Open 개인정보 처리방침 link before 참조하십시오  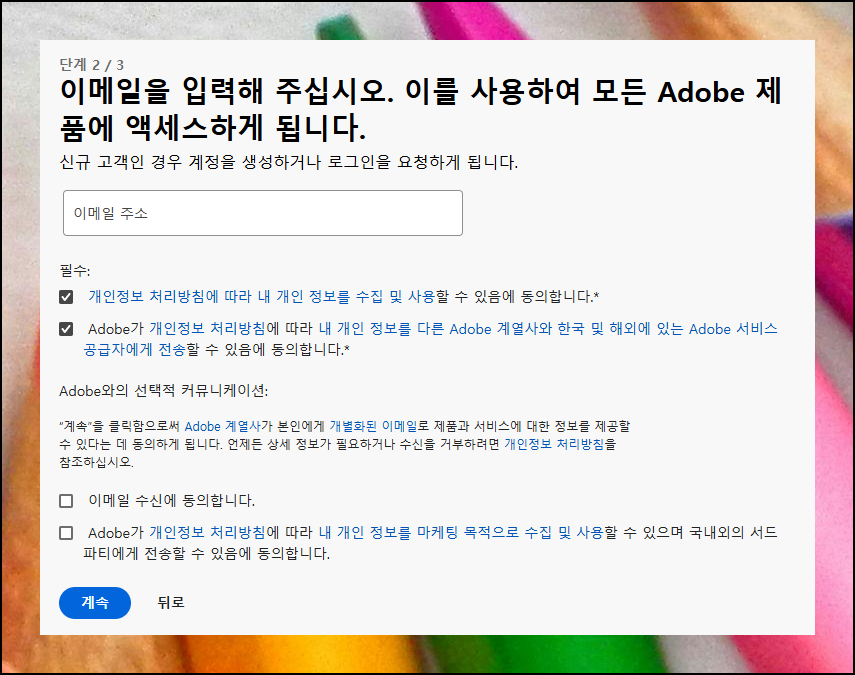(555, 444)
